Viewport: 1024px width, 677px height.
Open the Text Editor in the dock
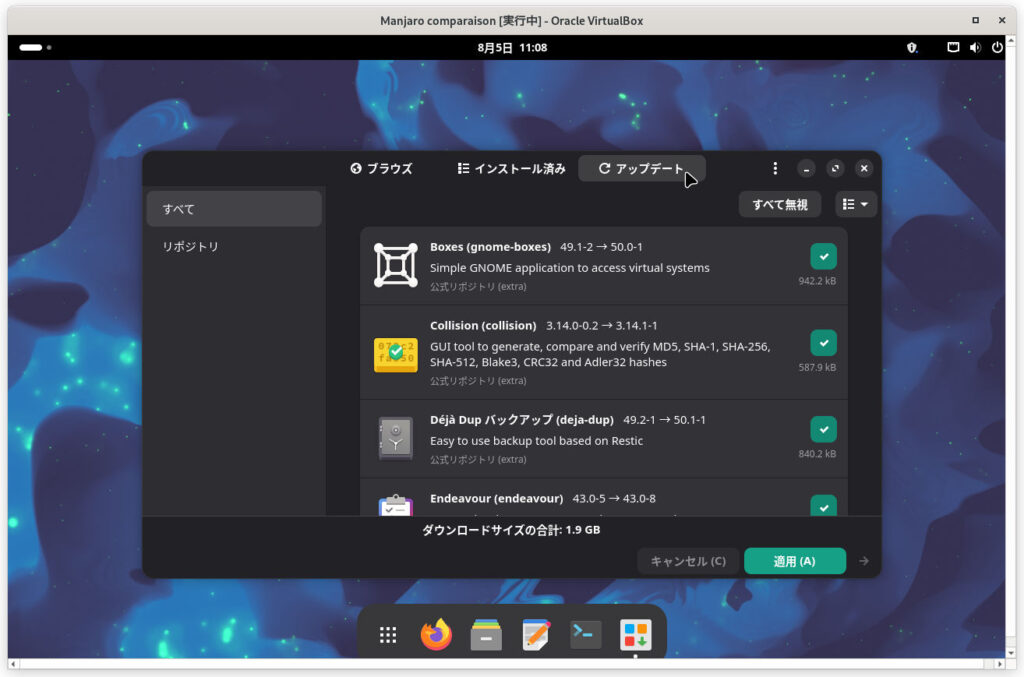pyautogui.click(x=536, y=635)
